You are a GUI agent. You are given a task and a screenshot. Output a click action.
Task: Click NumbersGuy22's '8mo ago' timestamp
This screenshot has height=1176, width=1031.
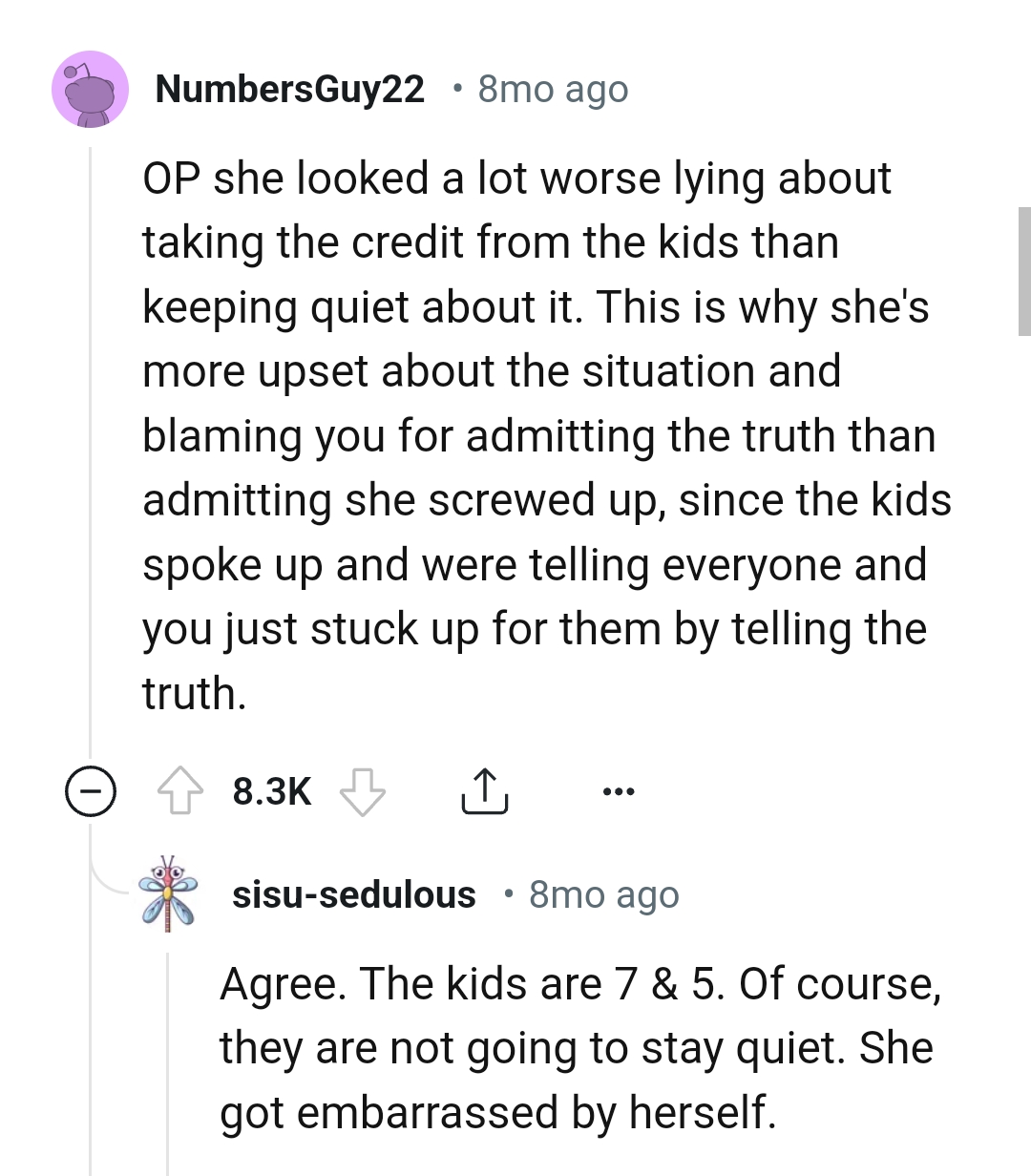(x=553, y=90)
